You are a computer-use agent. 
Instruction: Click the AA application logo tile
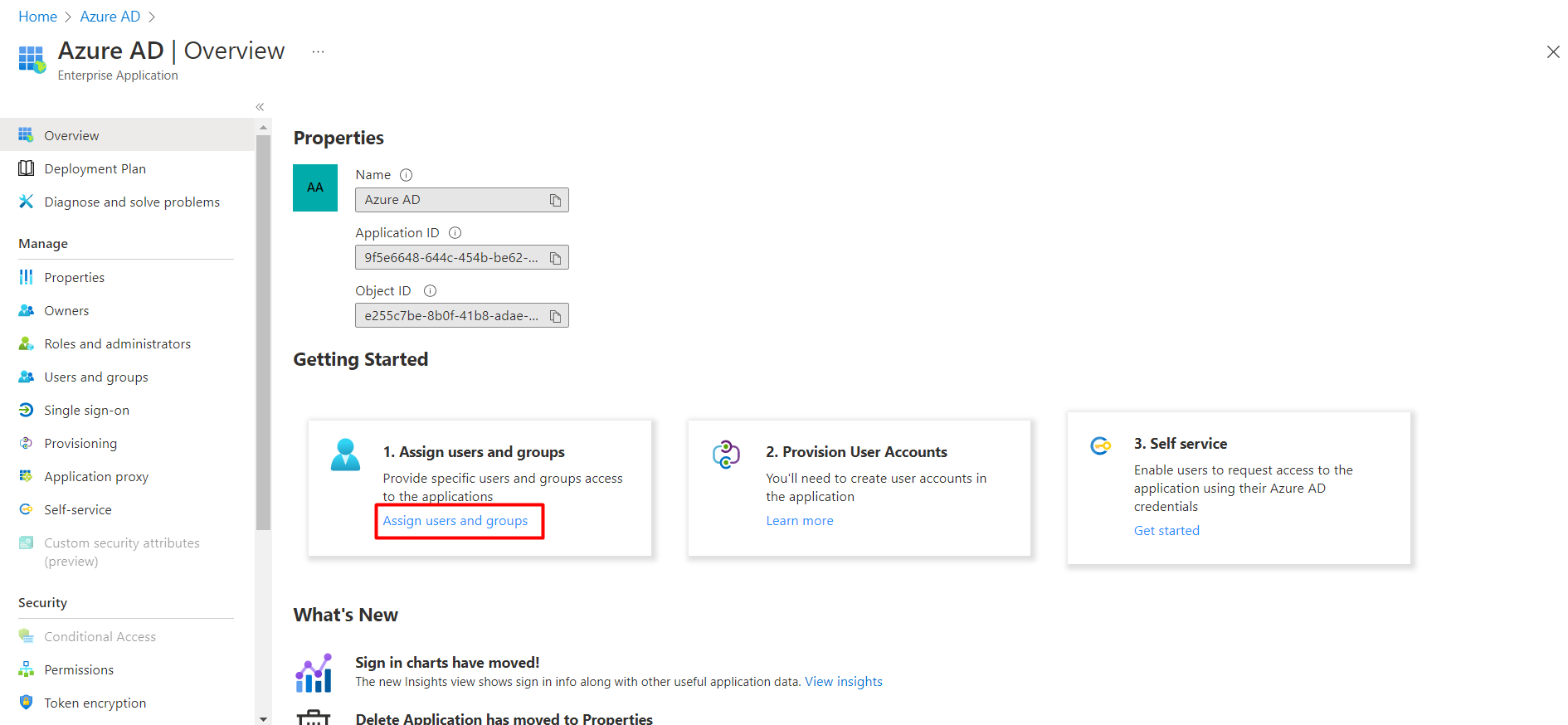315,187
